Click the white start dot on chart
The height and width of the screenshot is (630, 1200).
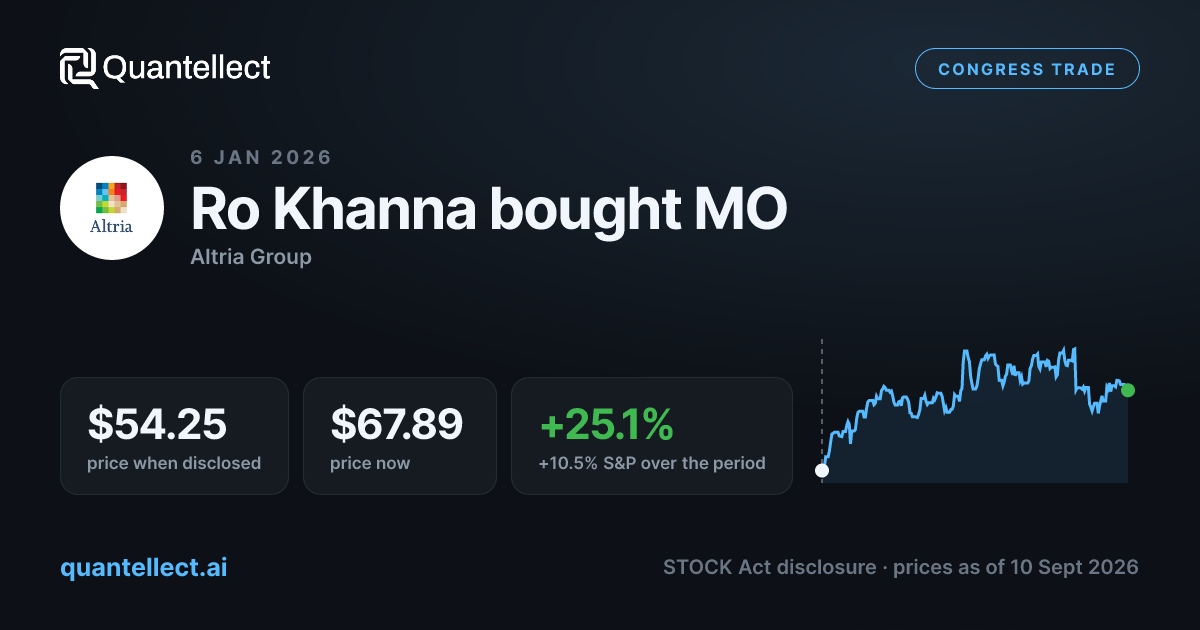click(x=822, y=470)
